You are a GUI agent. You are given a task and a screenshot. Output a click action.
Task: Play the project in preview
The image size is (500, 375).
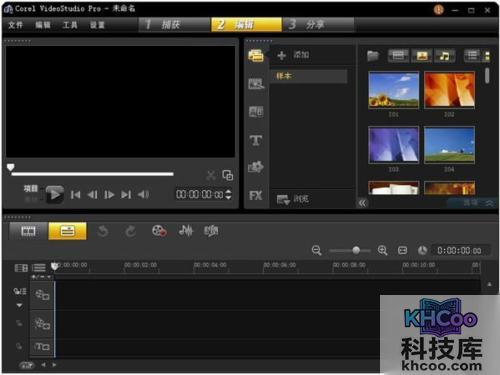(55, 194)
